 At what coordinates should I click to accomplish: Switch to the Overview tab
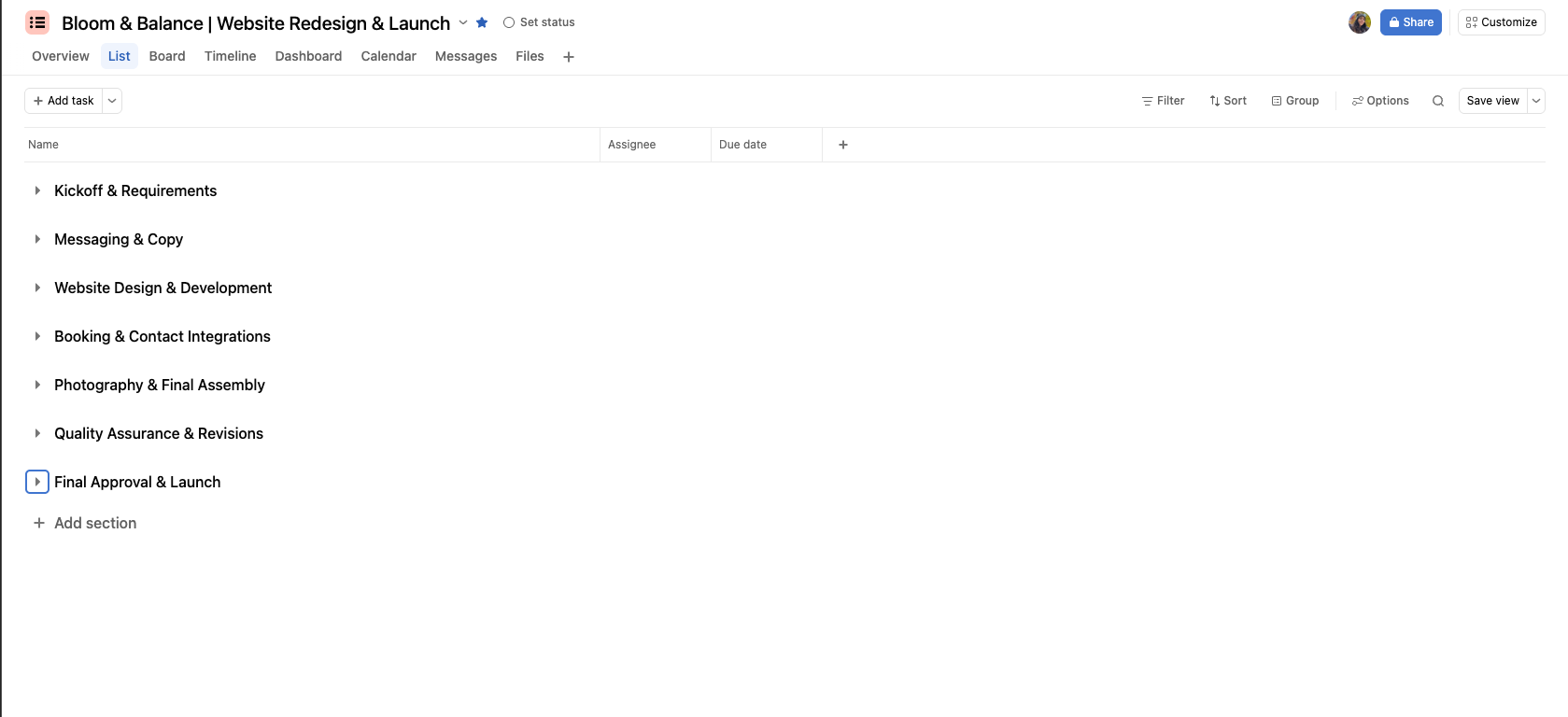tap(61, 56)
